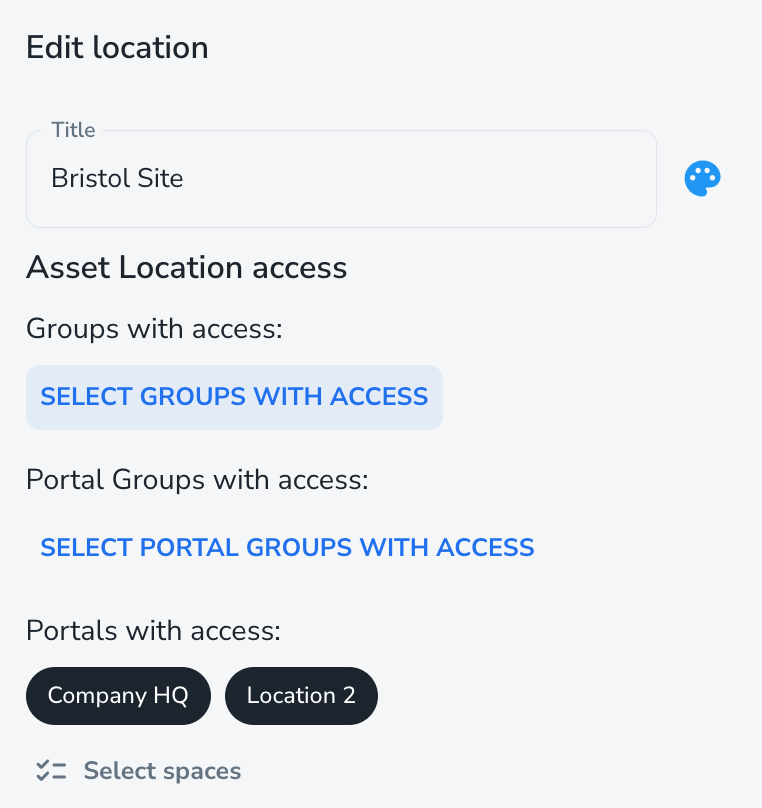Pick a location color via palette icon
The image size is (762, 808).
click(x=702, y=179)
